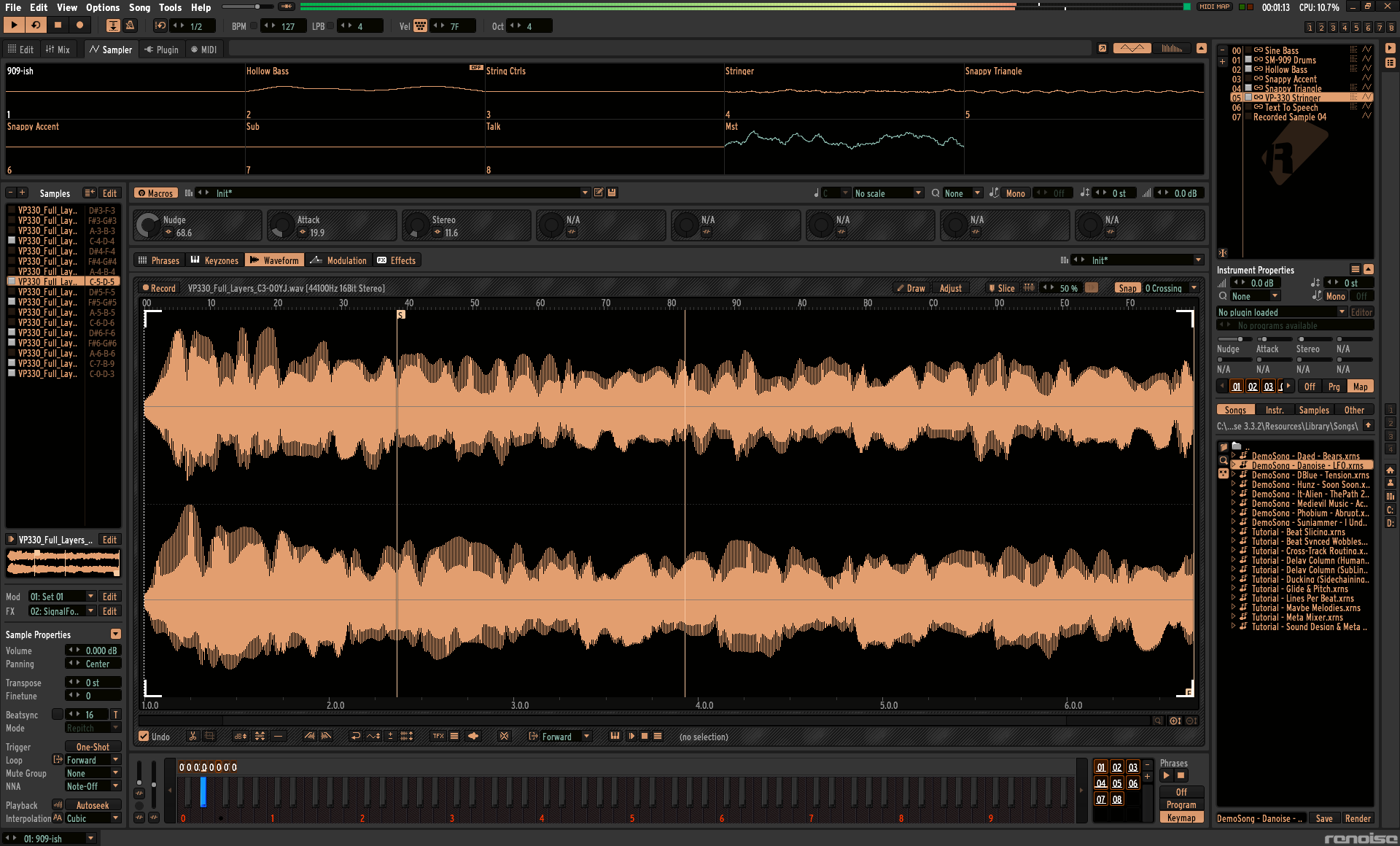Toggle the metronome icon
This screenshot has height=846, width=1400.
[x=130, y=26]
